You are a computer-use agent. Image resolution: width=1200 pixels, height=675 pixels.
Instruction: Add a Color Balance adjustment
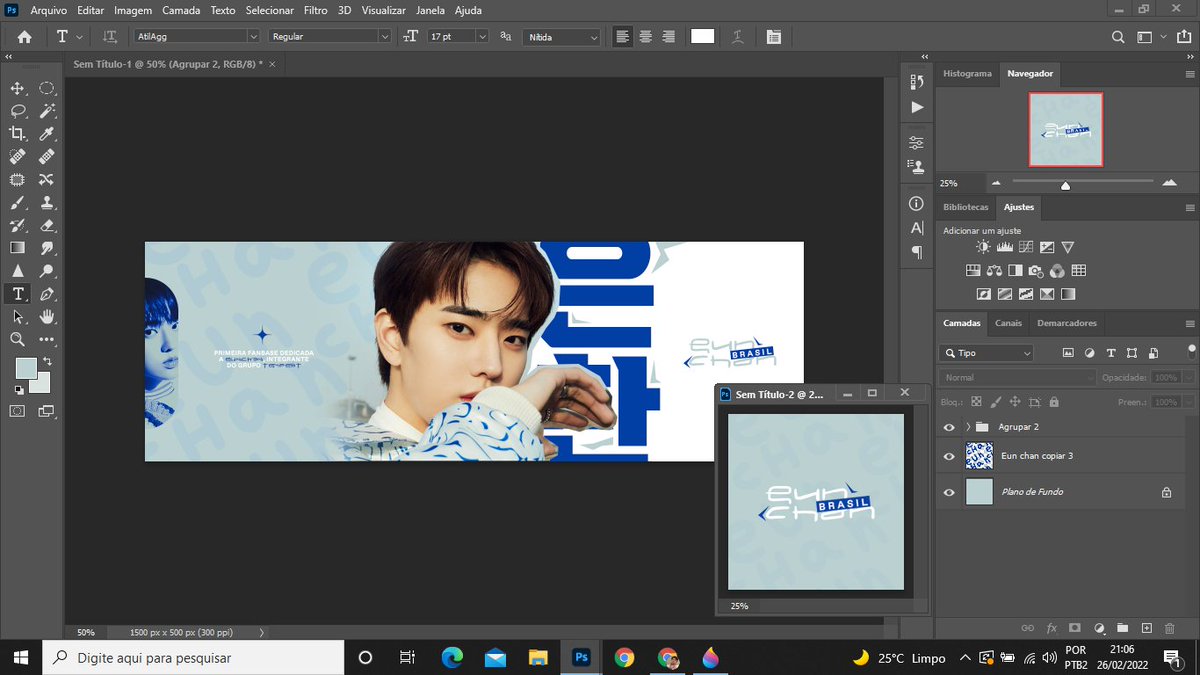(994, 271)
